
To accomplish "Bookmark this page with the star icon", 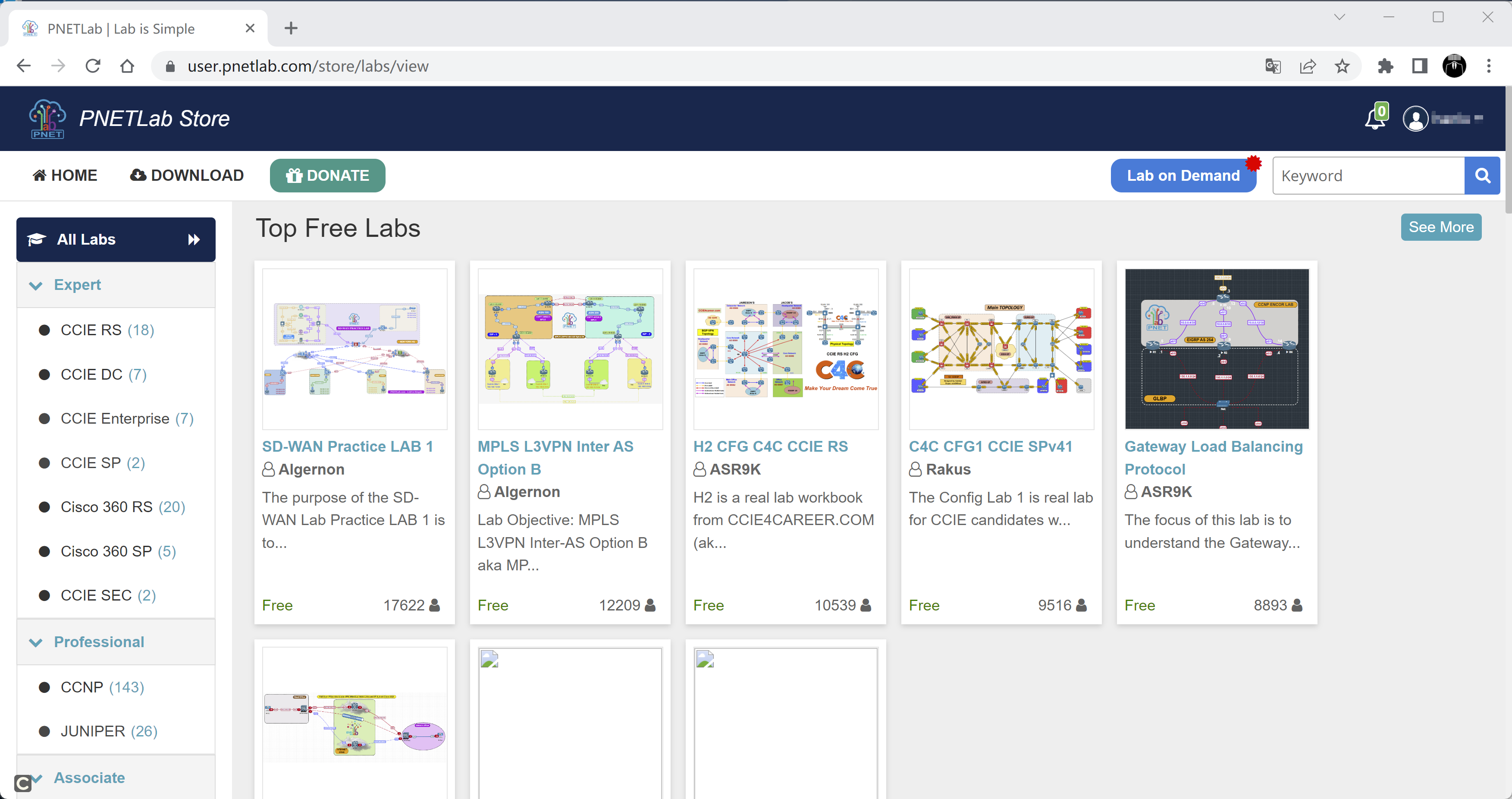I will click(1342, 66).
